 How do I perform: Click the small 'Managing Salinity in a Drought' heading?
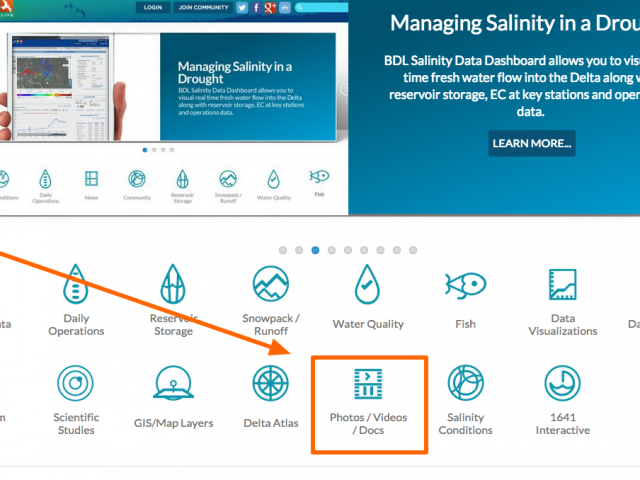pos(235,72)
